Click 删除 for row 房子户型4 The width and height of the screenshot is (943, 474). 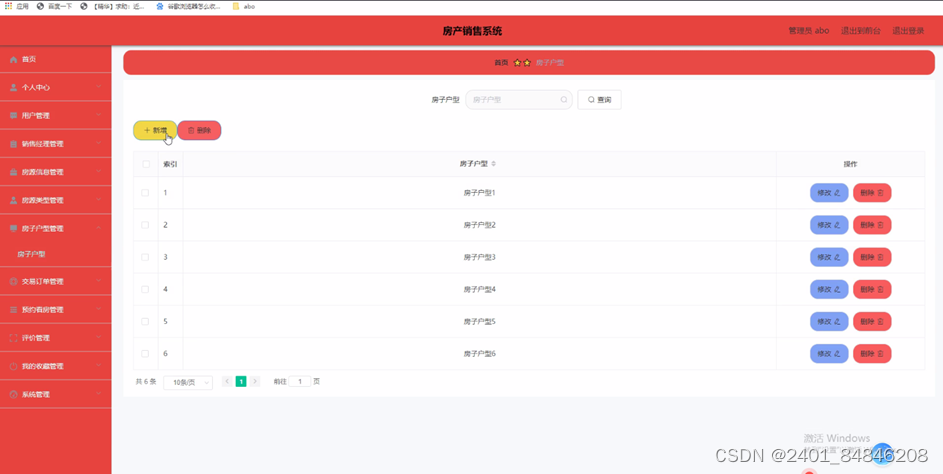point(872,289)
